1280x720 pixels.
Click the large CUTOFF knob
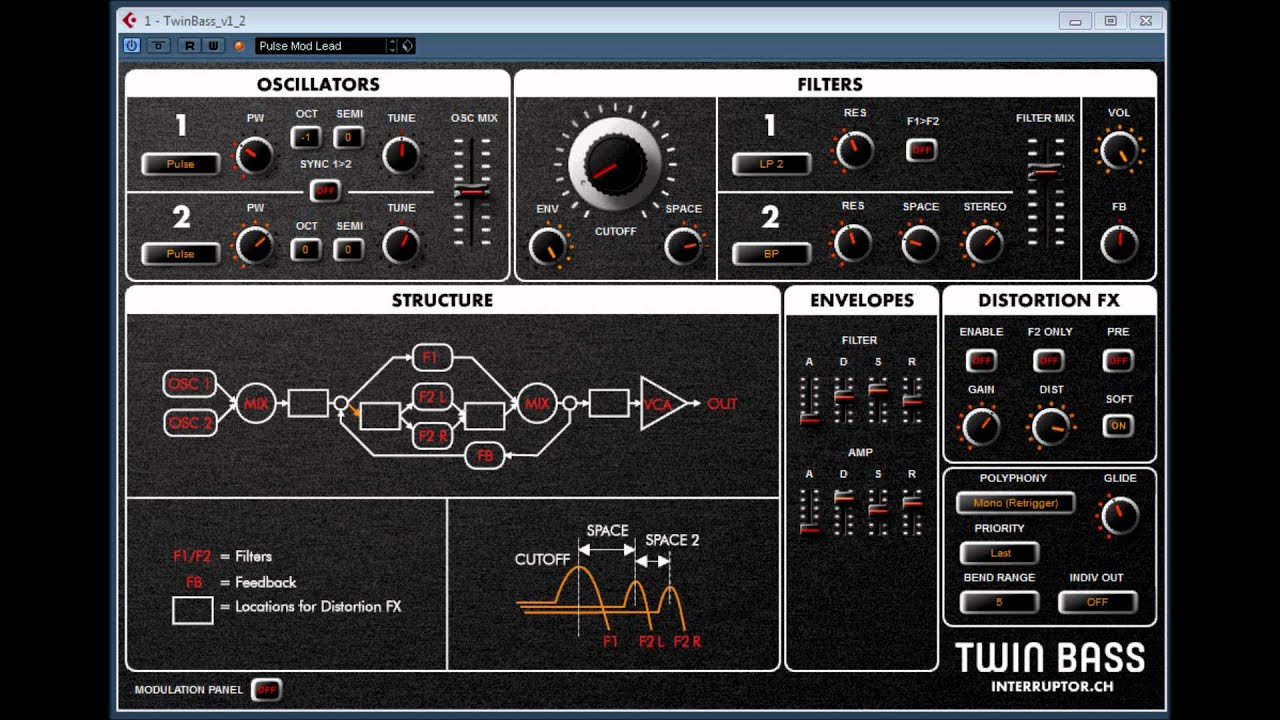pos(615,164)
